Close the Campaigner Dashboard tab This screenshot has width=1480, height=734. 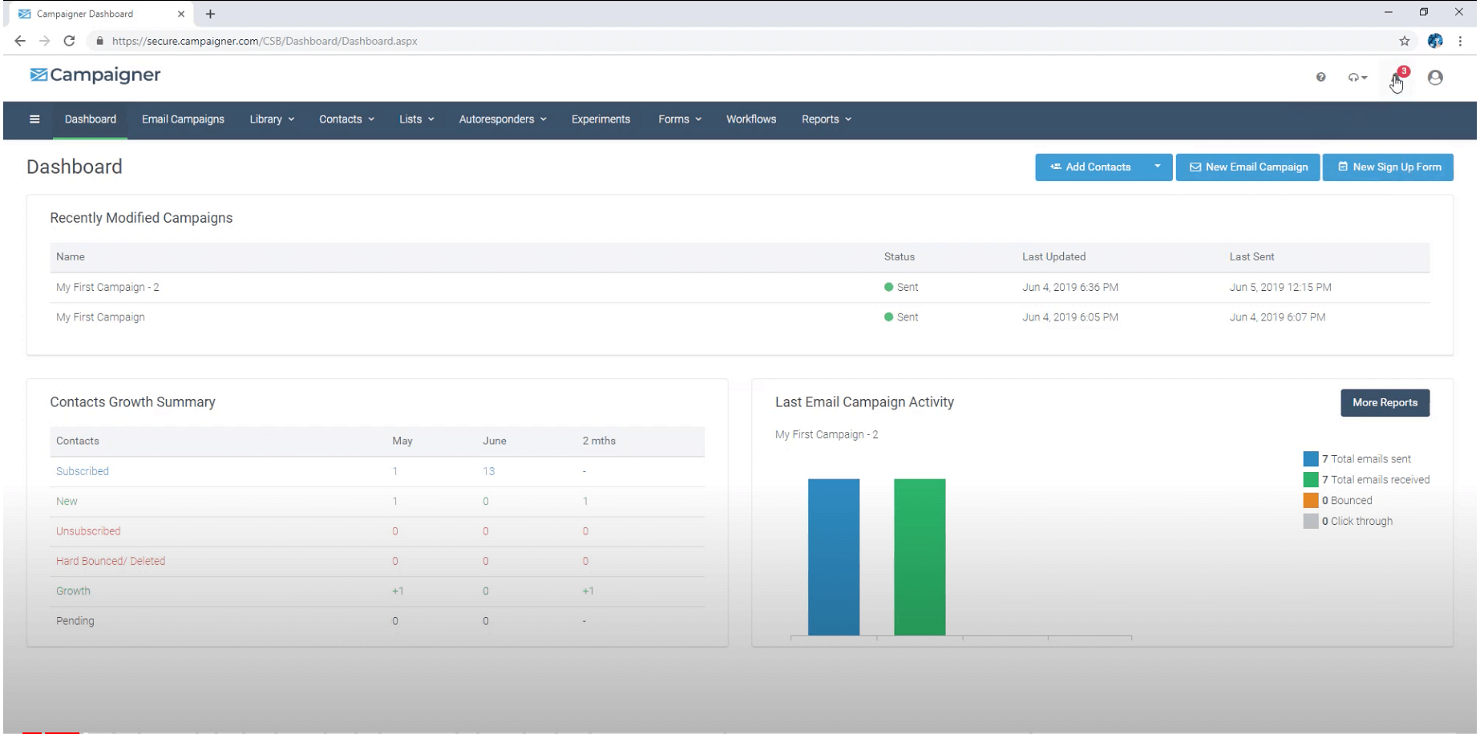pyautogui.click(x=181, y=14)
